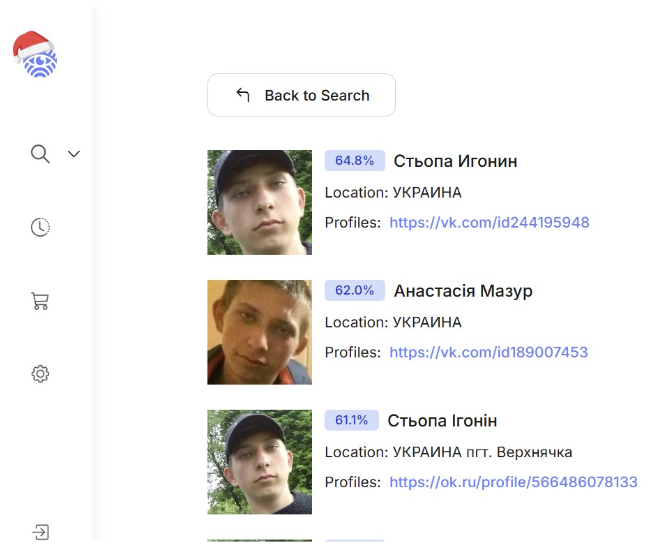Click the back arrow icon in button
The width and height of the screenshot is (668, 558).
click(x=243, y=95)
